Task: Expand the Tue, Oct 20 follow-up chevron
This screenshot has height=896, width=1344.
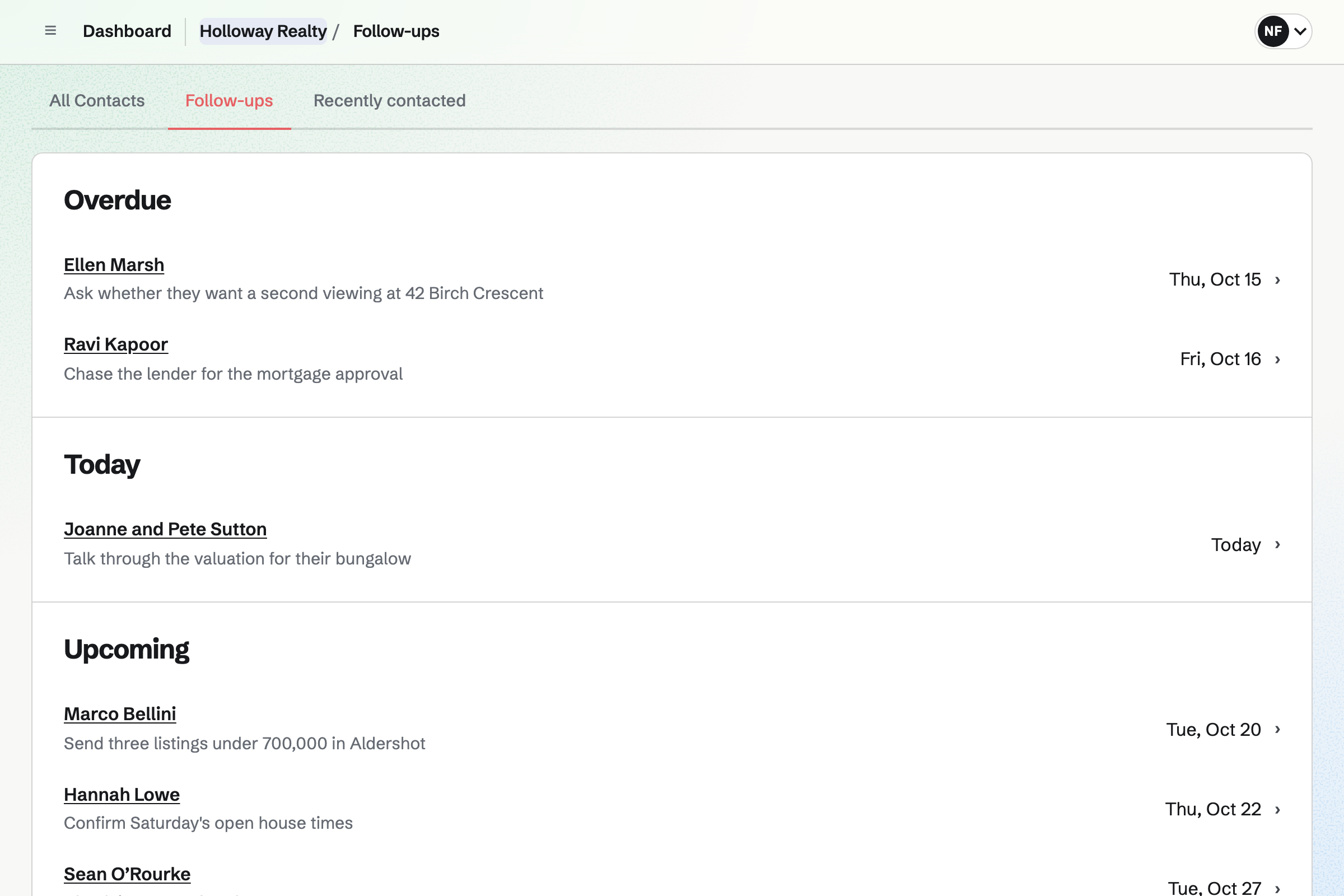Action: click(x=1278, y=729)
